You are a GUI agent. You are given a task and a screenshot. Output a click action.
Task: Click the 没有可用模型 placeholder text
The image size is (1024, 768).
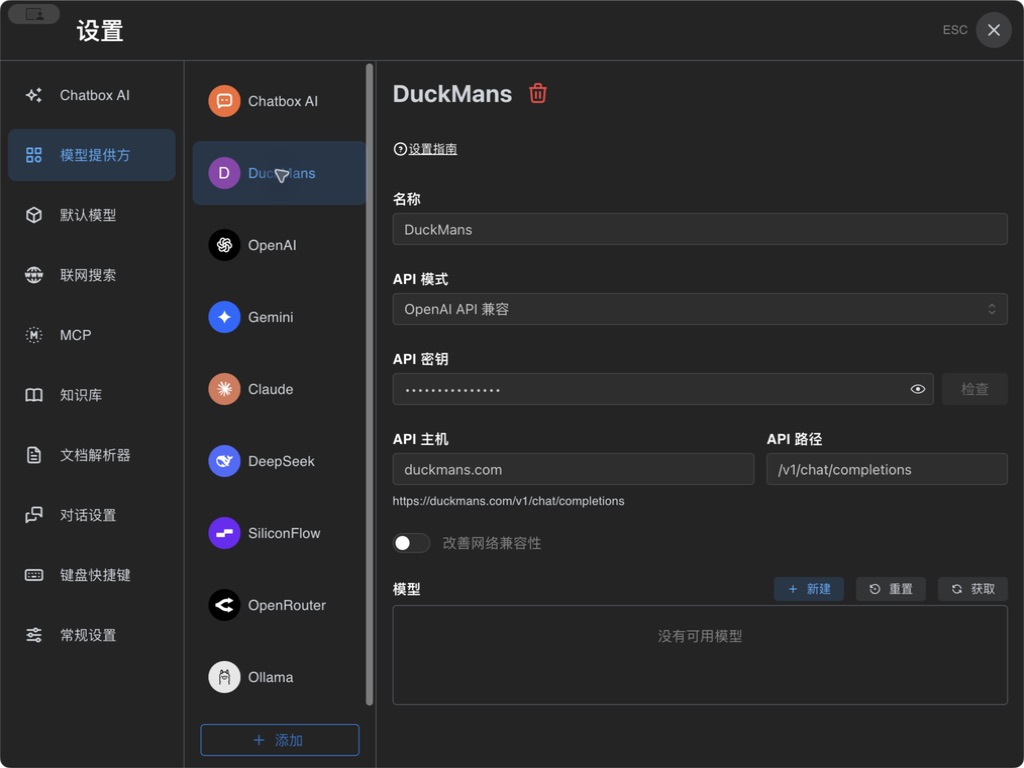click(699, 636)
